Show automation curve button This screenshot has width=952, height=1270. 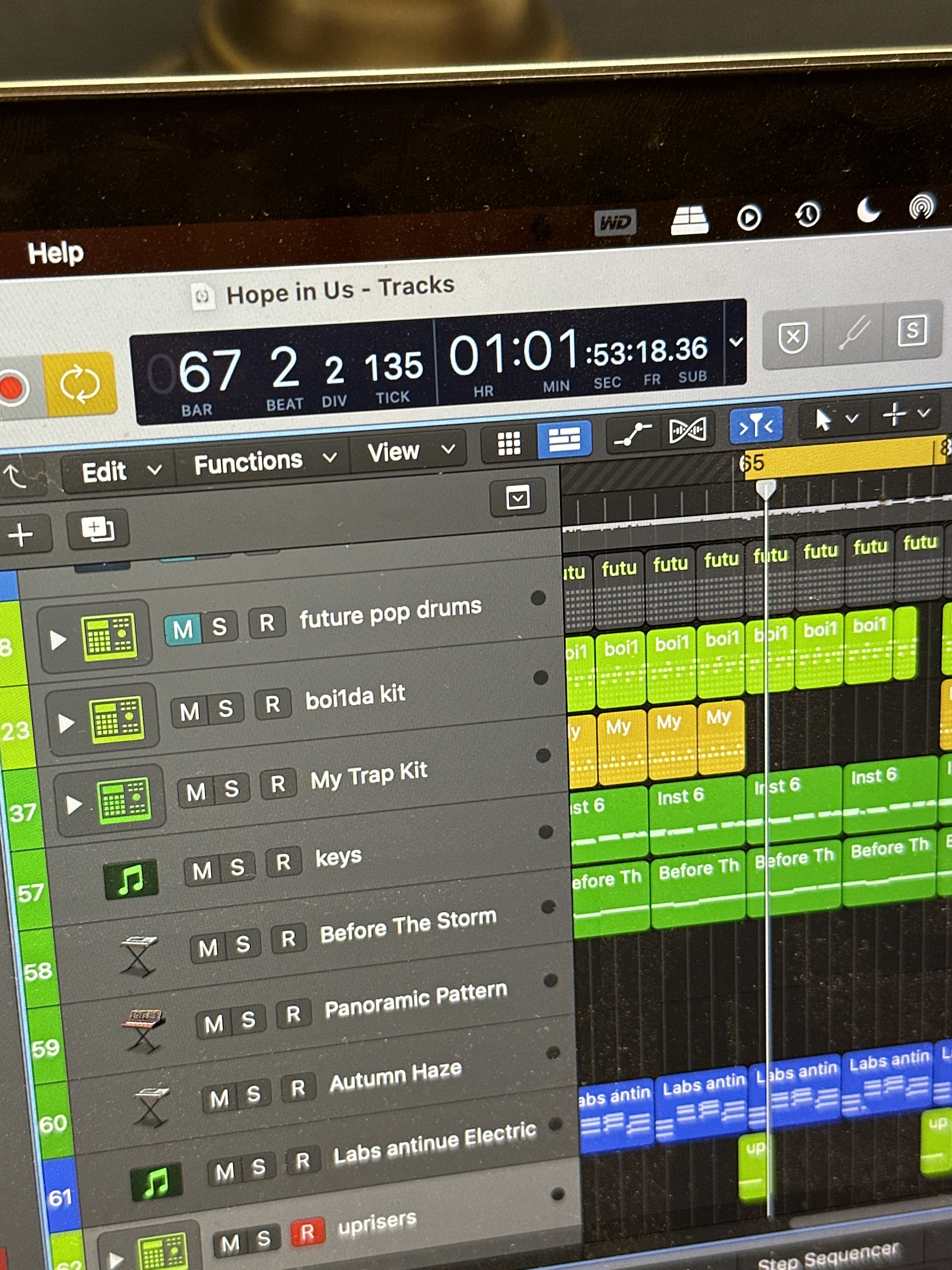(633, 435)
